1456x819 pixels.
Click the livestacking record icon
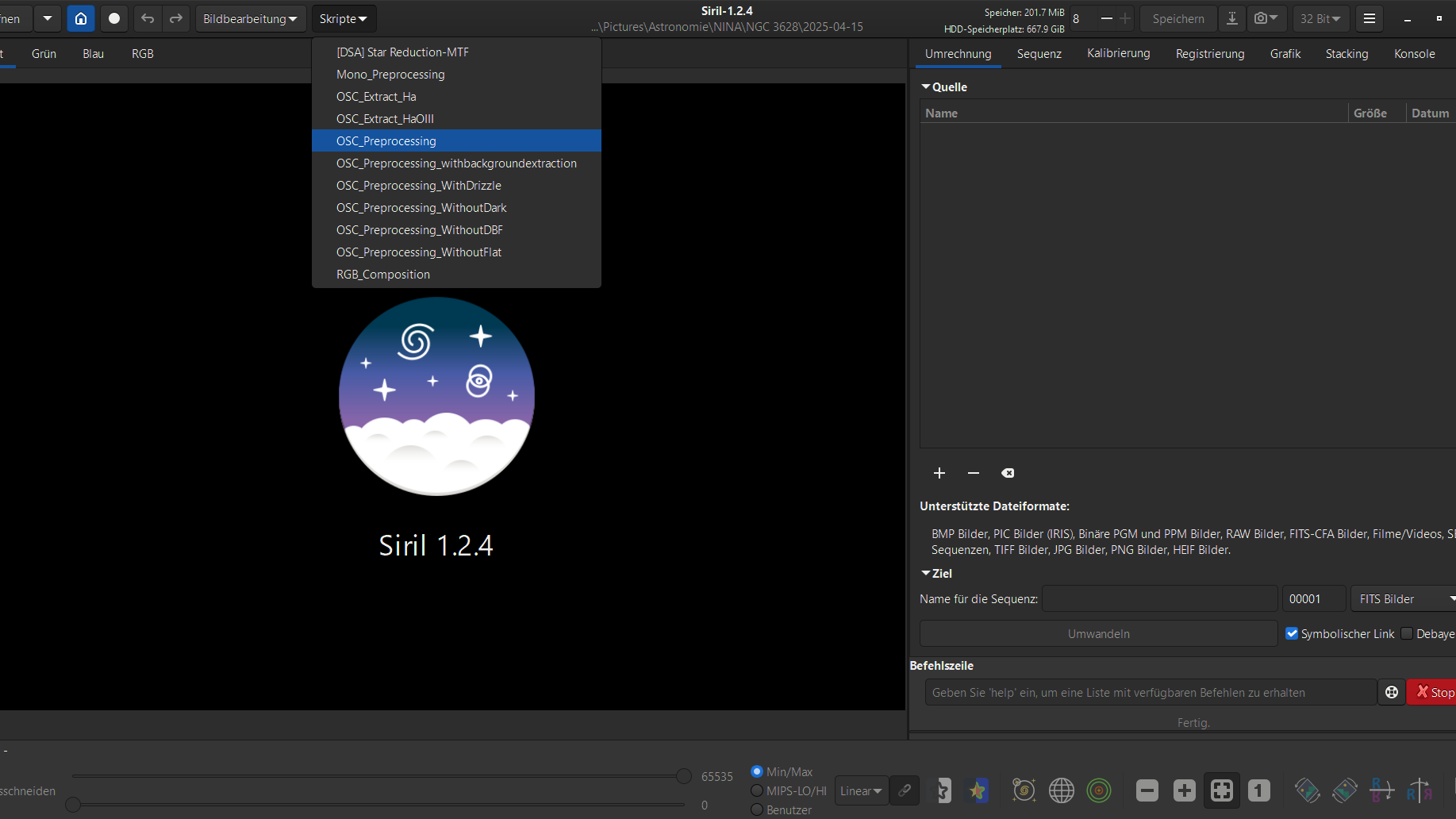114,18
